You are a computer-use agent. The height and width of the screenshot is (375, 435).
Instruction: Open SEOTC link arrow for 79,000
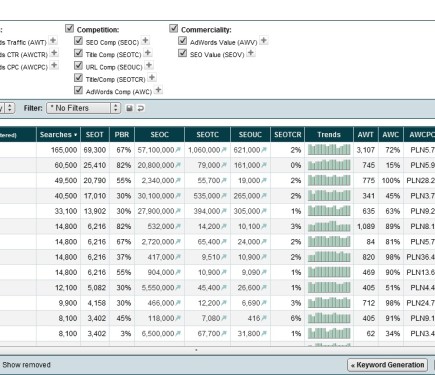coord(224,165)
